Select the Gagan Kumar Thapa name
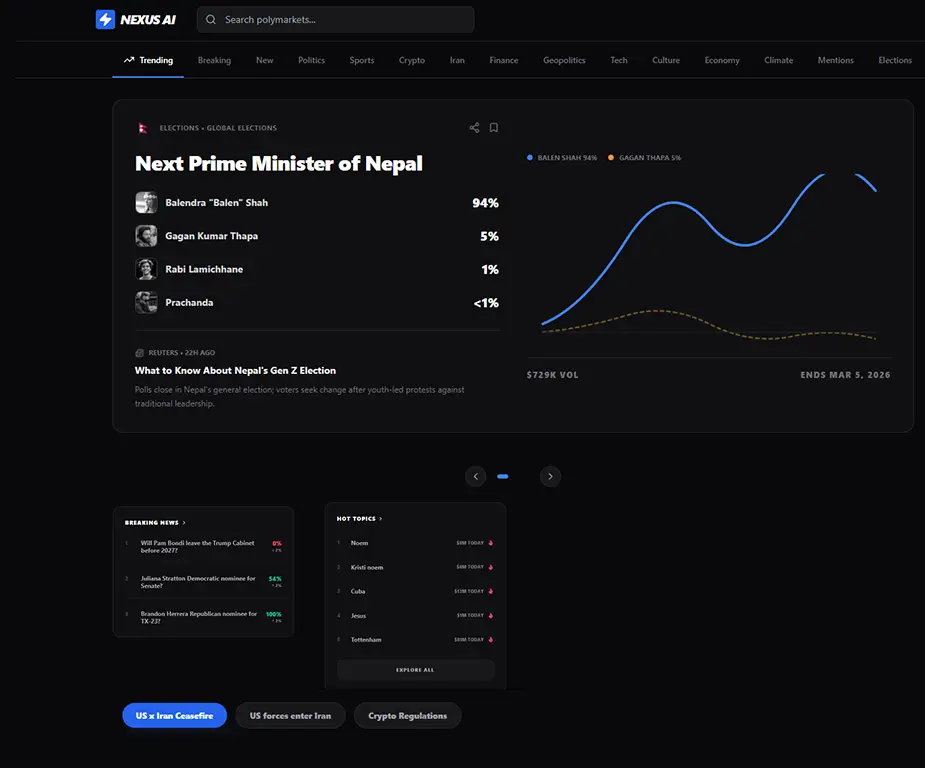This screenshot has height=768, width=925. [x=211, y=236]
